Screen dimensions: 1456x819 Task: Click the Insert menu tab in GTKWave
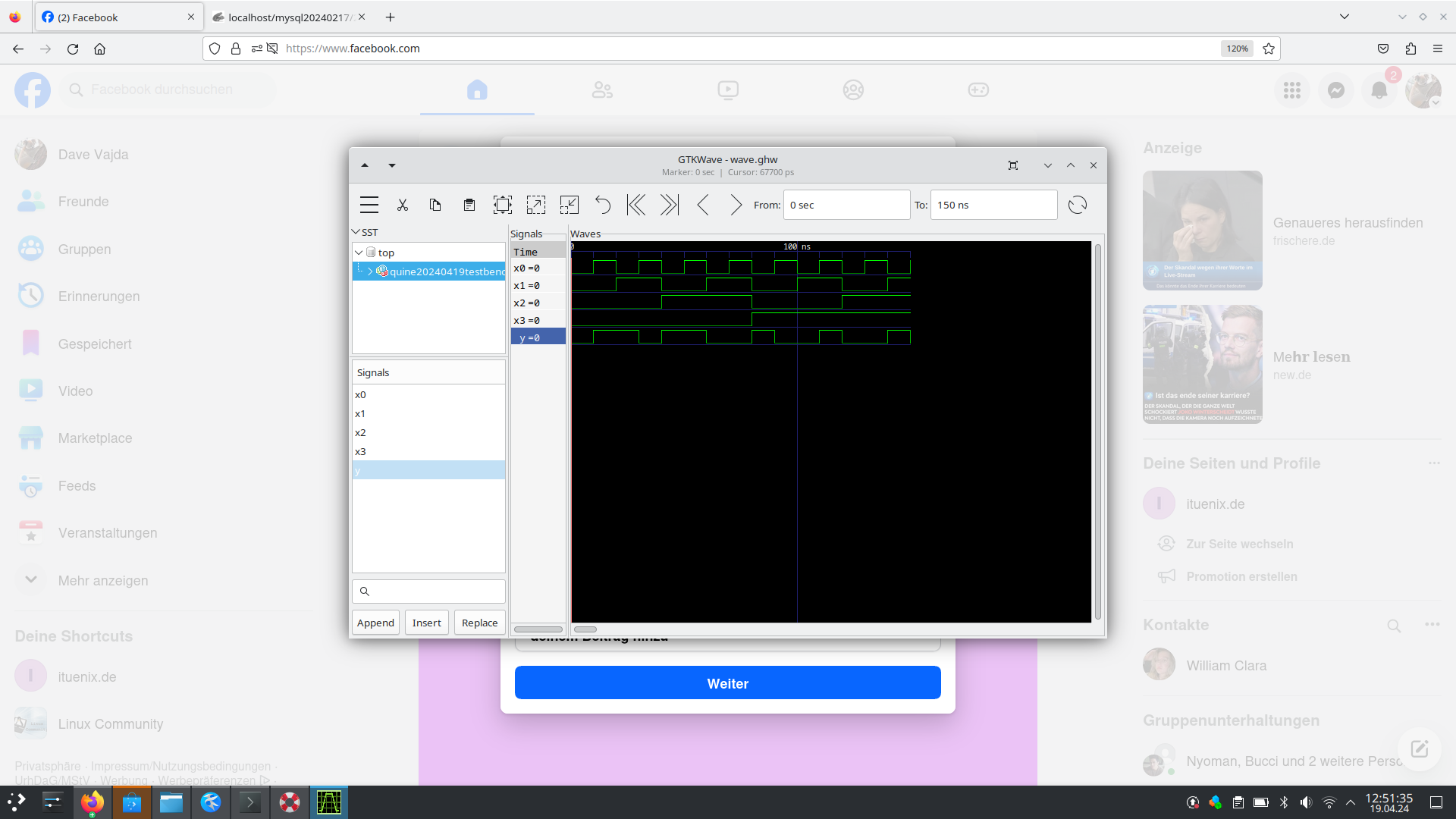click(427, 622)
